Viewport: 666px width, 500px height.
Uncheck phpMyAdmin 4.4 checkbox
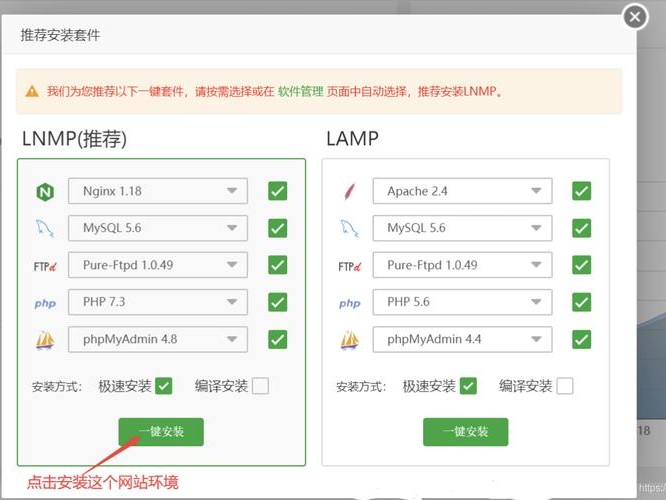581,339
